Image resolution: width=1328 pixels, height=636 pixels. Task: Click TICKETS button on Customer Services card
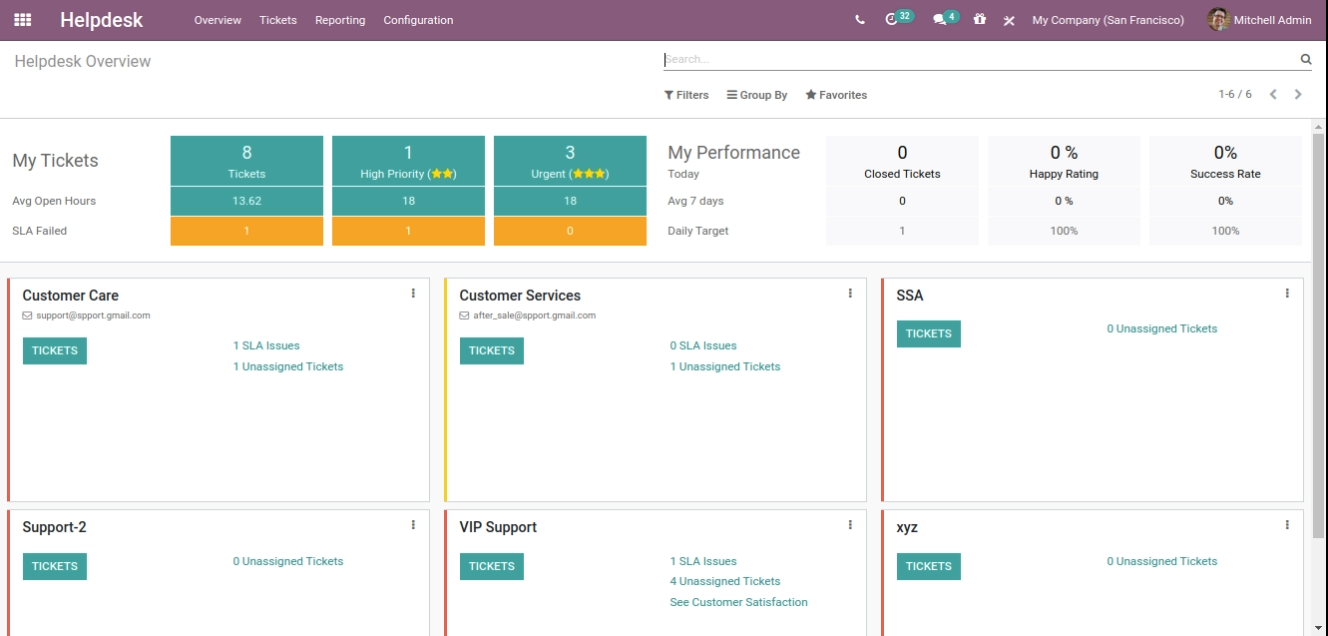[491, 351]
